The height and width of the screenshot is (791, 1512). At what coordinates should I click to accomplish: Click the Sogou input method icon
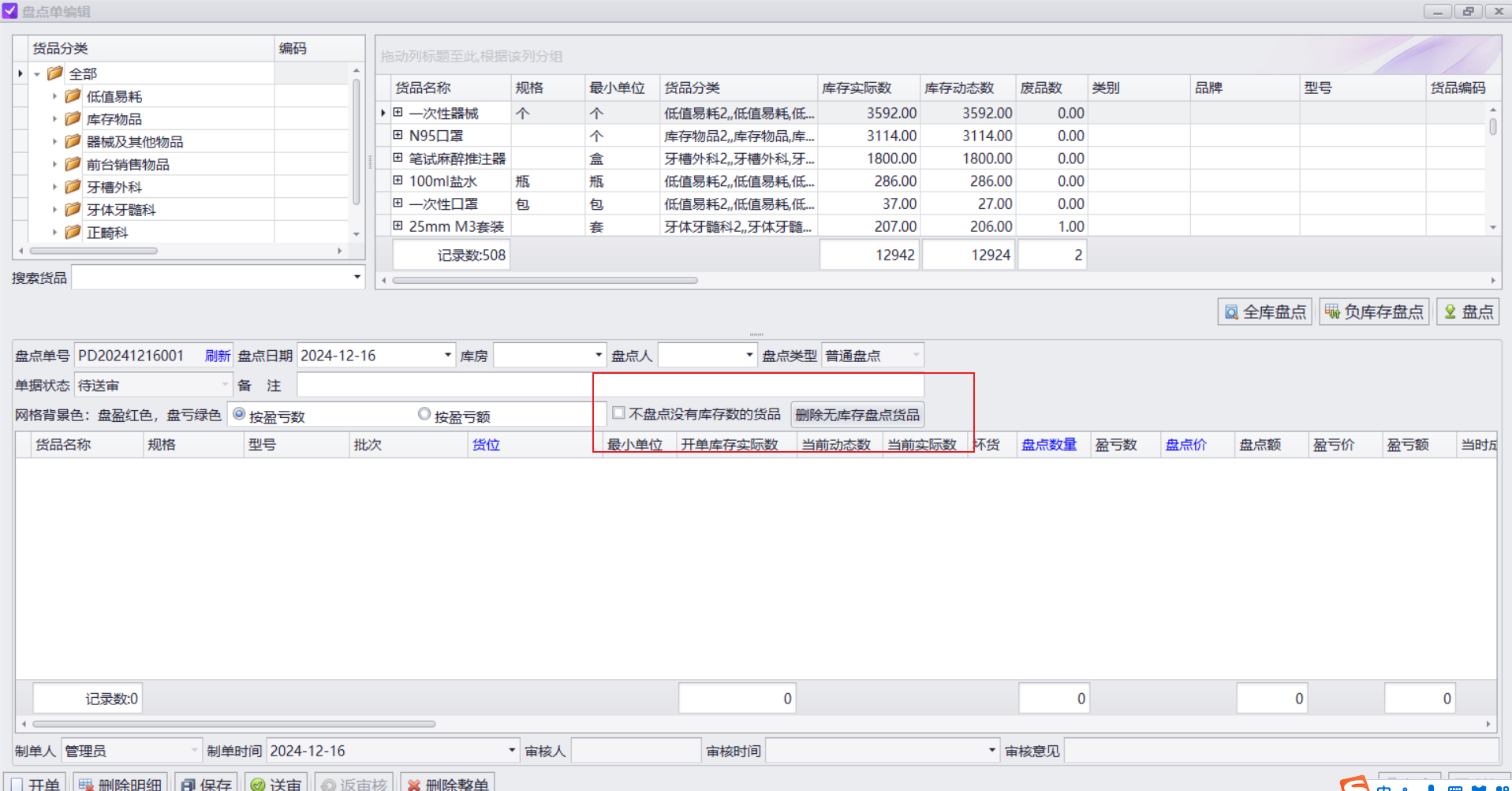pyautogui.click(x=1354, y=783)
